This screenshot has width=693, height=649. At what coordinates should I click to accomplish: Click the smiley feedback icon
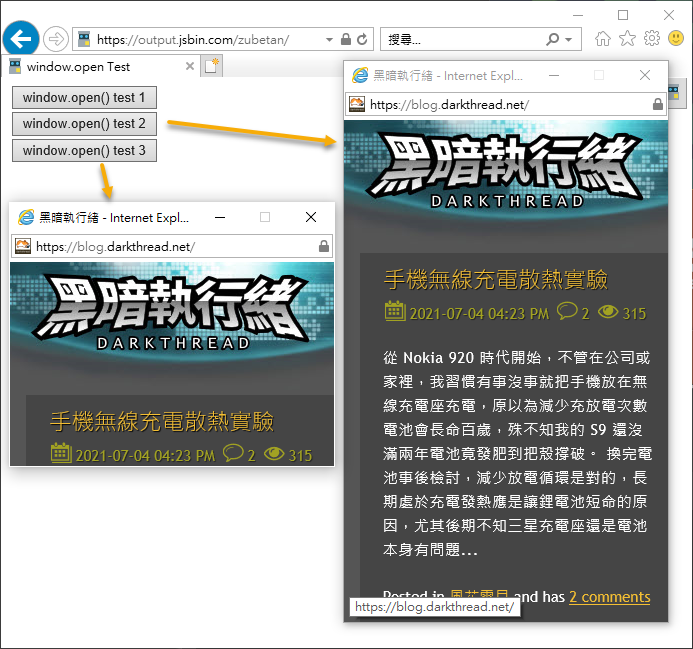[676, 39]
